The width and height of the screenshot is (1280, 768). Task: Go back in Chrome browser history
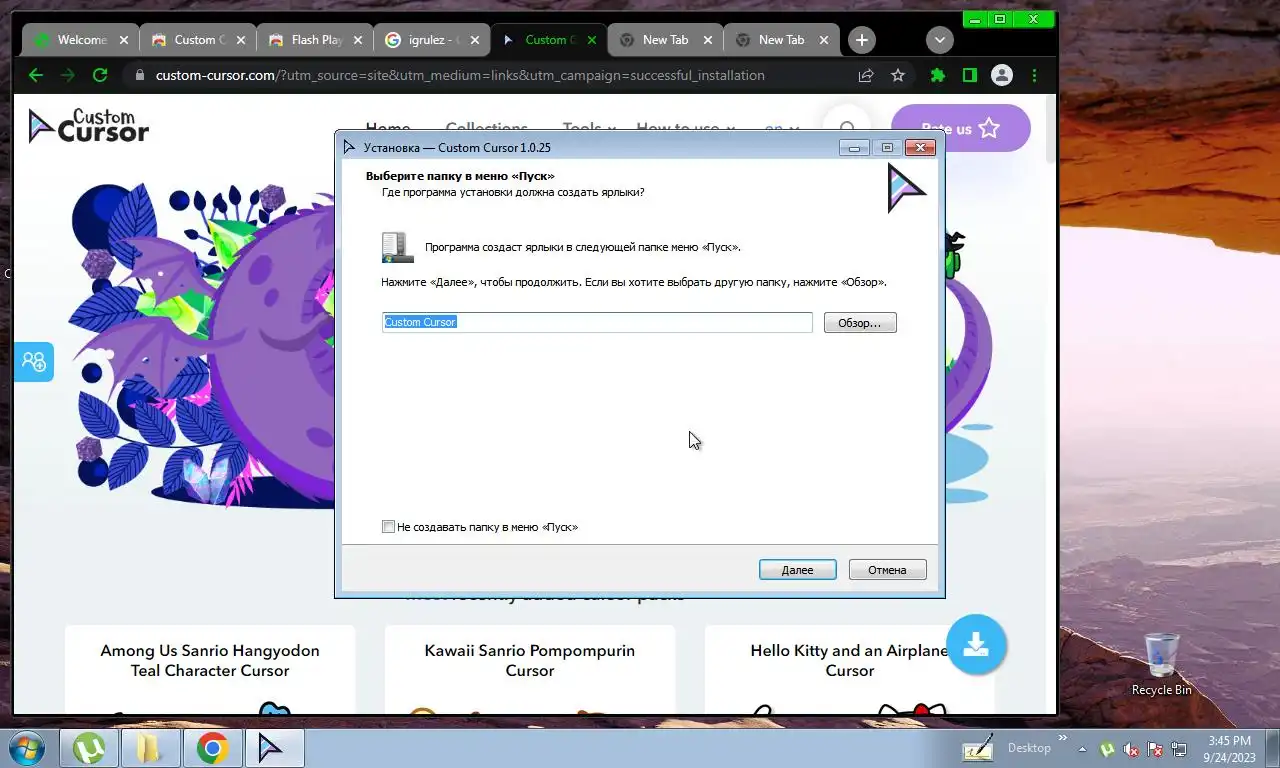[36, 75]
